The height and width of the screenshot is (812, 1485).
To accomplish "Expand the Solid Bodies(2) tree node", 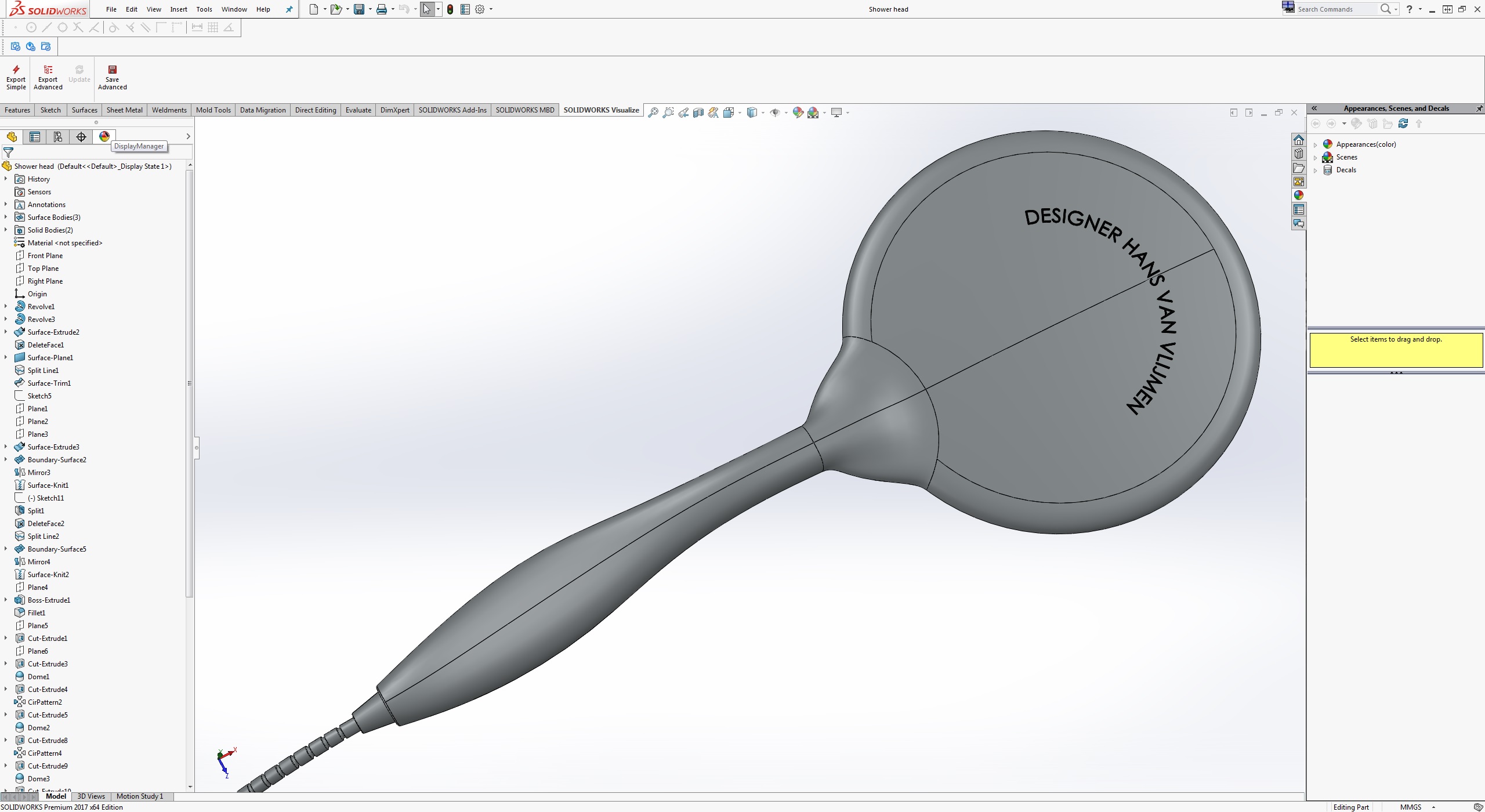I will click(6, 230).
